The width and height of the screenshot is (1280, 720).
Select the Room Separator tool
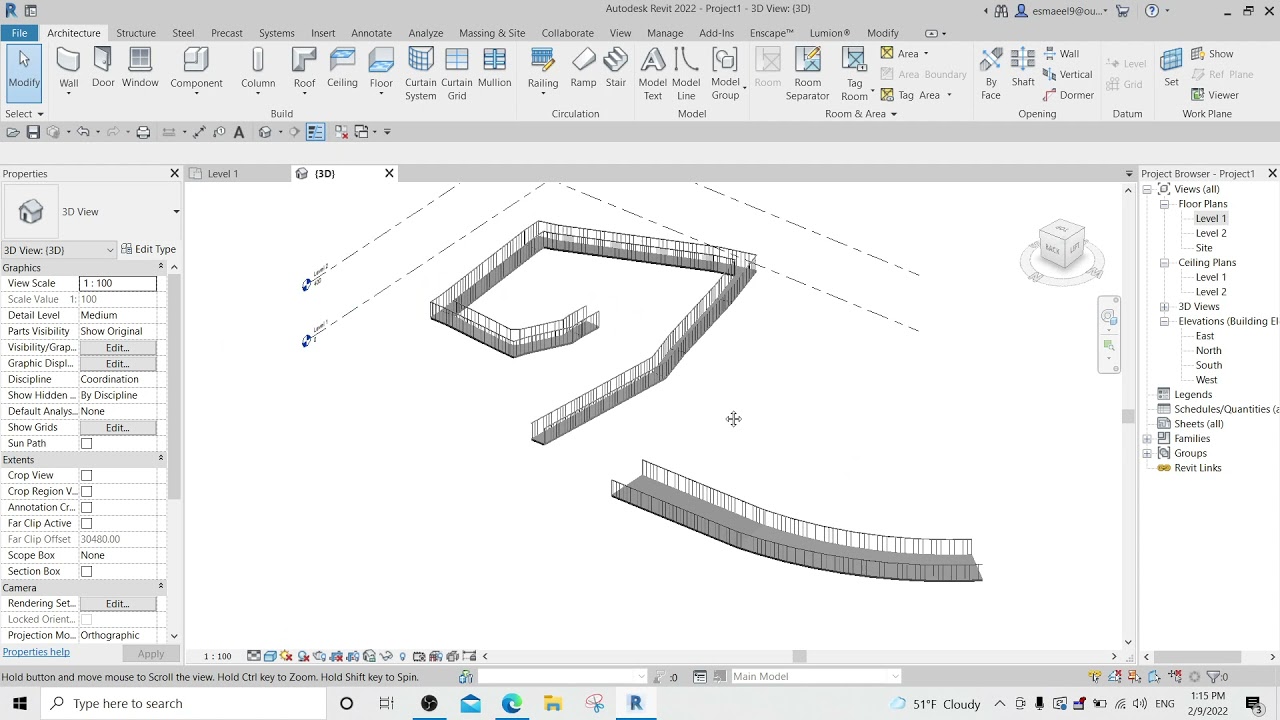pos(807,74)
